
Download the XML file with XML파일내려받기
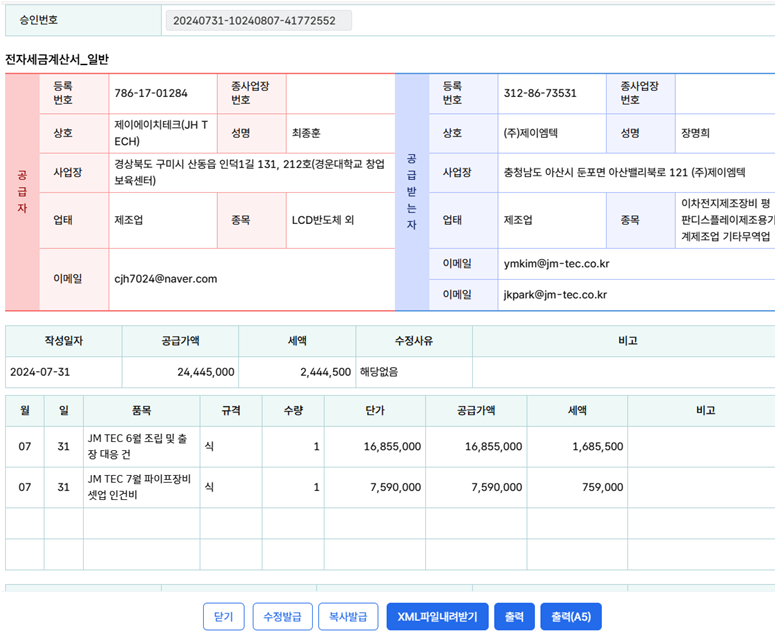[x=437, y=617]
